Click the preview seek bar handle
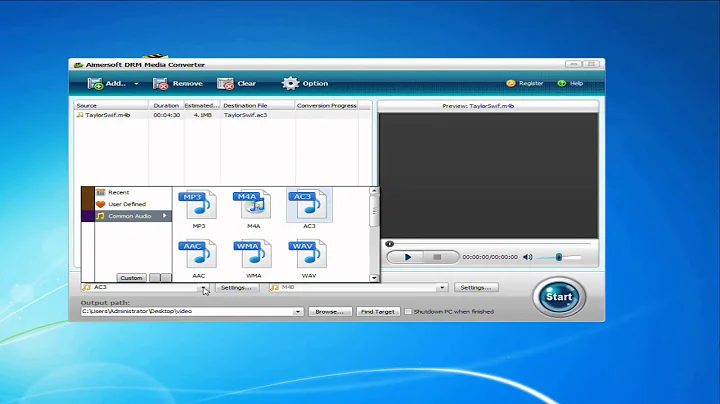Screen dimensions: 720x404 [x=389, y=244]
